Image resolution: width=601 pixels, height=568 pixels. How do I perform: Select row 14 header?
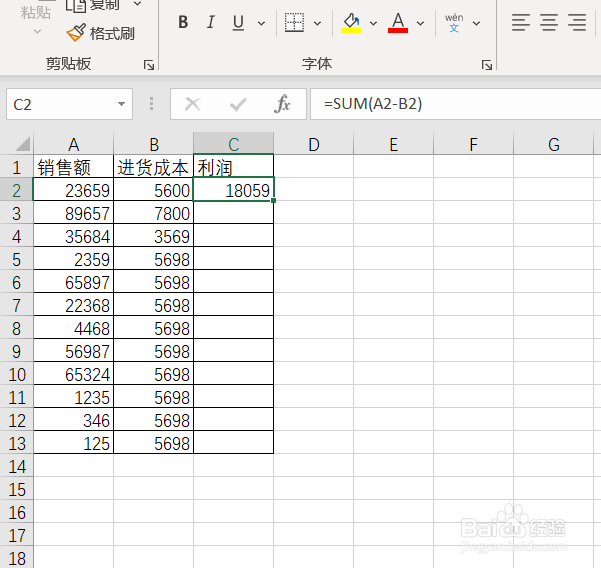tap(16, 466)
